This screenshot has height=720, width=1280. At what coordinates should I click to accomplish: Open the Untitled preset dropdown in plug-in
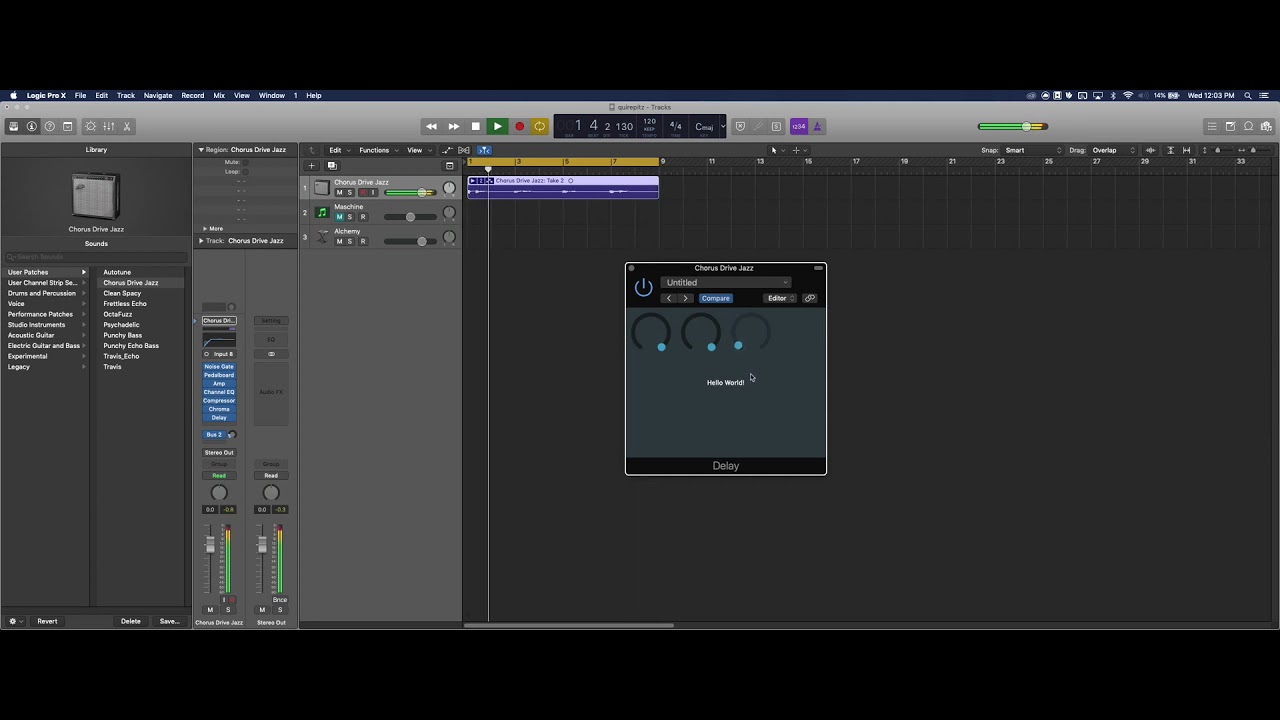[725, 282]
